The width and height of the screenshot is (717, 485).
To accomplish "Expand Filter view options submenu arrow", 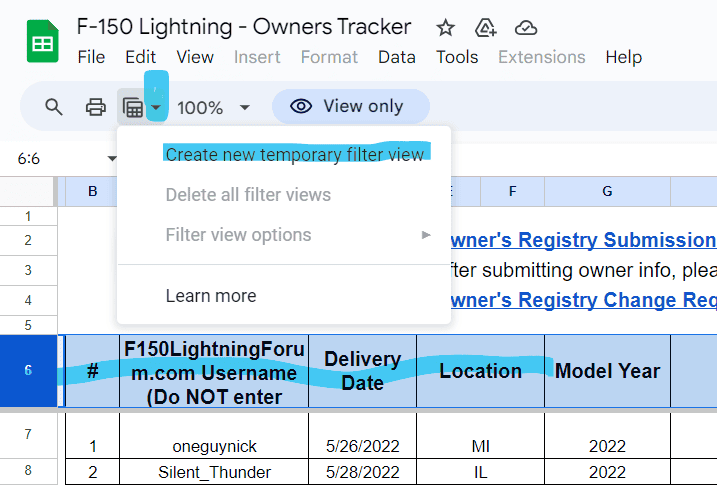I will 426,235.
